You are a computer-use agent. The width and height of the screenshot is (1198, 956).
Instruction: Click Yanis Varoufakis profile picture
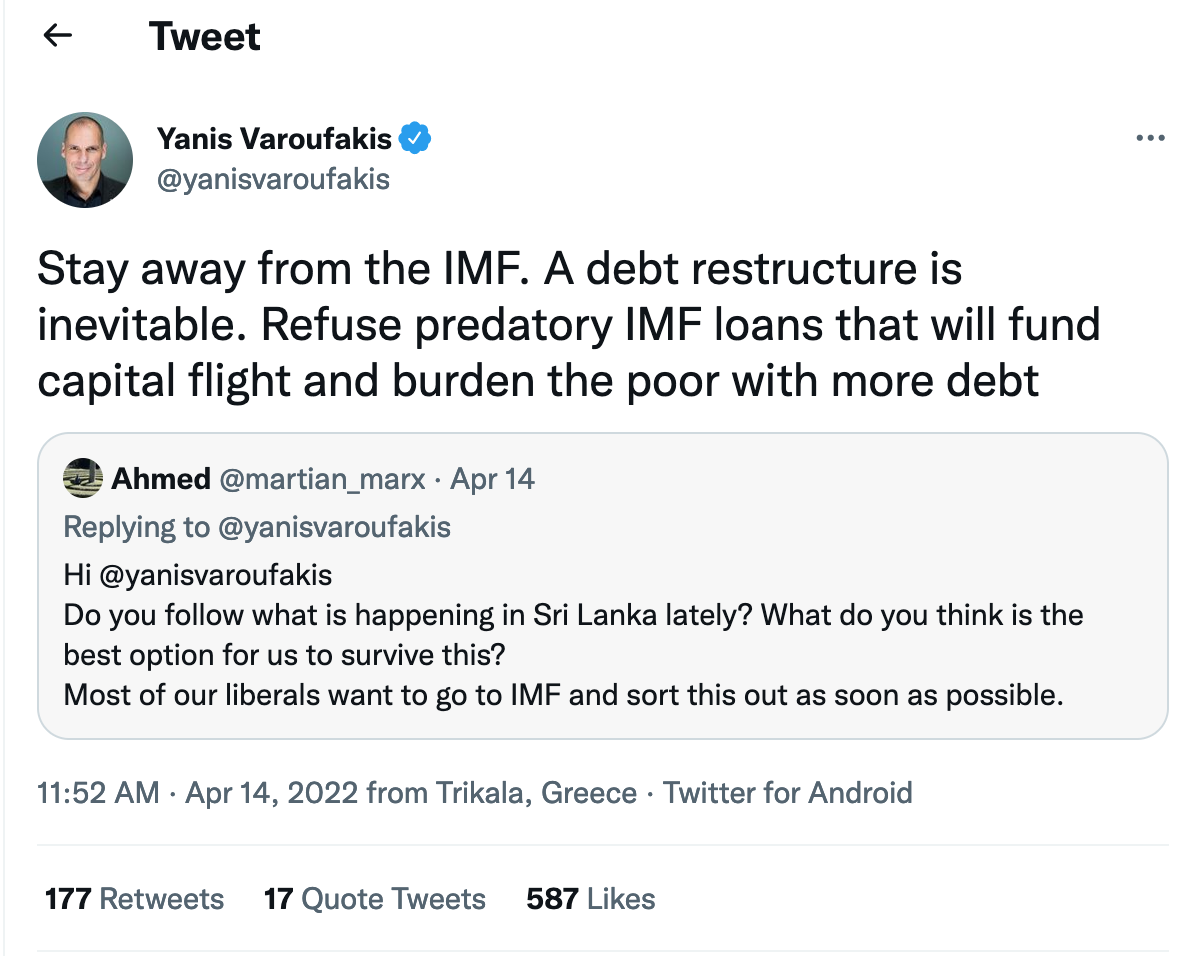pos(85,160)
